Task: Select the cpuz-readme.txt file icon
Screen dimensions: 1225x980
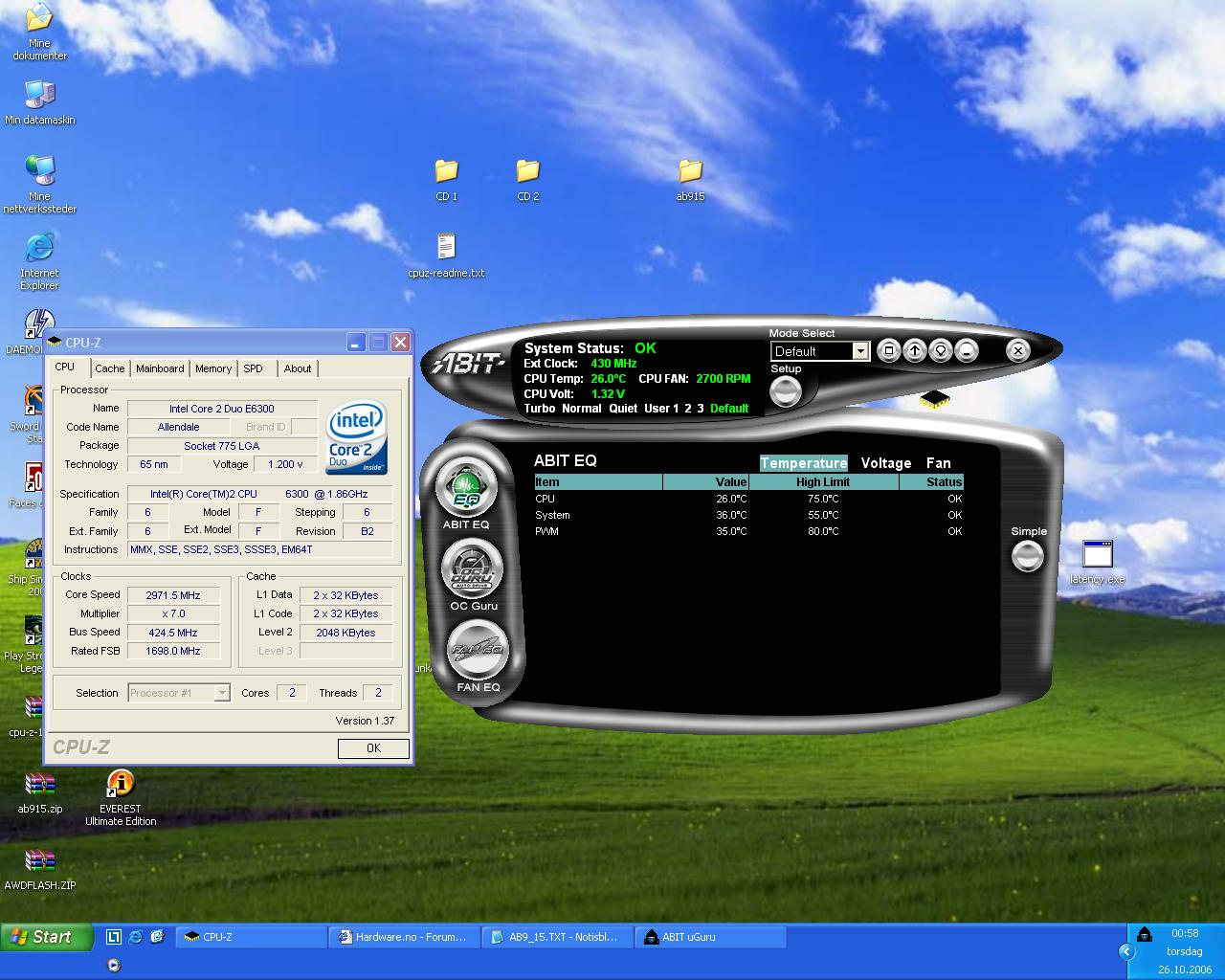Action: click(446, 255)
